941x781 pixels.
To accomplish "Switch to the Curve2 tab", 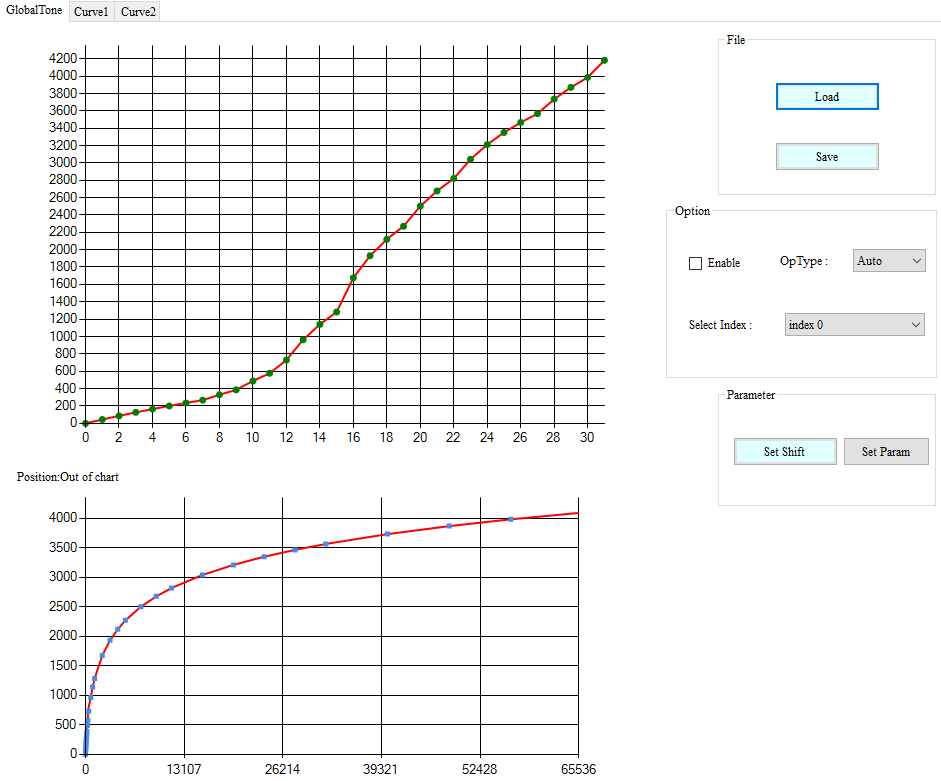I will pyautogui.click(x=137, y=11).
